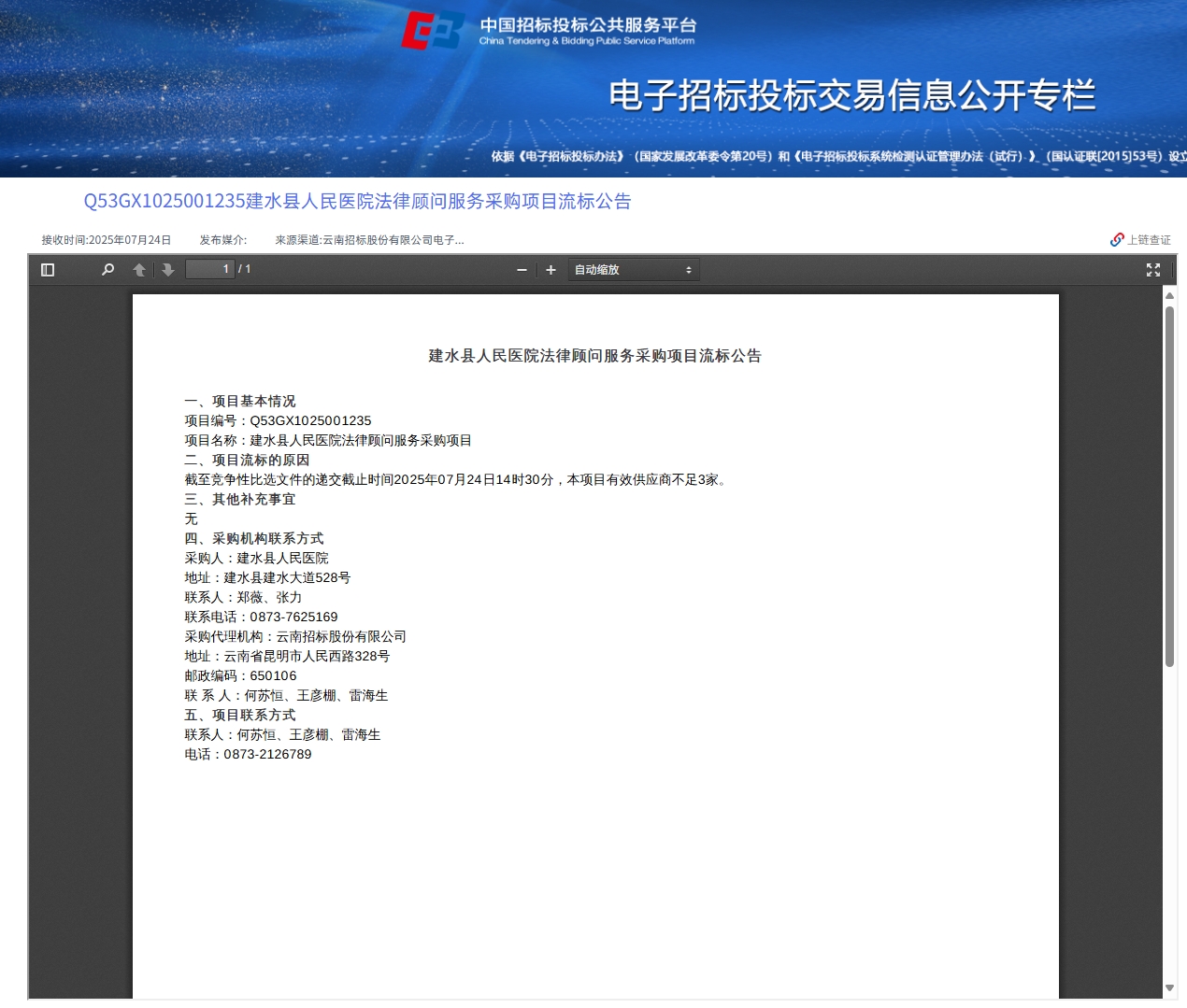
Task: Click the 电子招标投标交易信息公开专栏 banner heading
Action: [851, 95]
